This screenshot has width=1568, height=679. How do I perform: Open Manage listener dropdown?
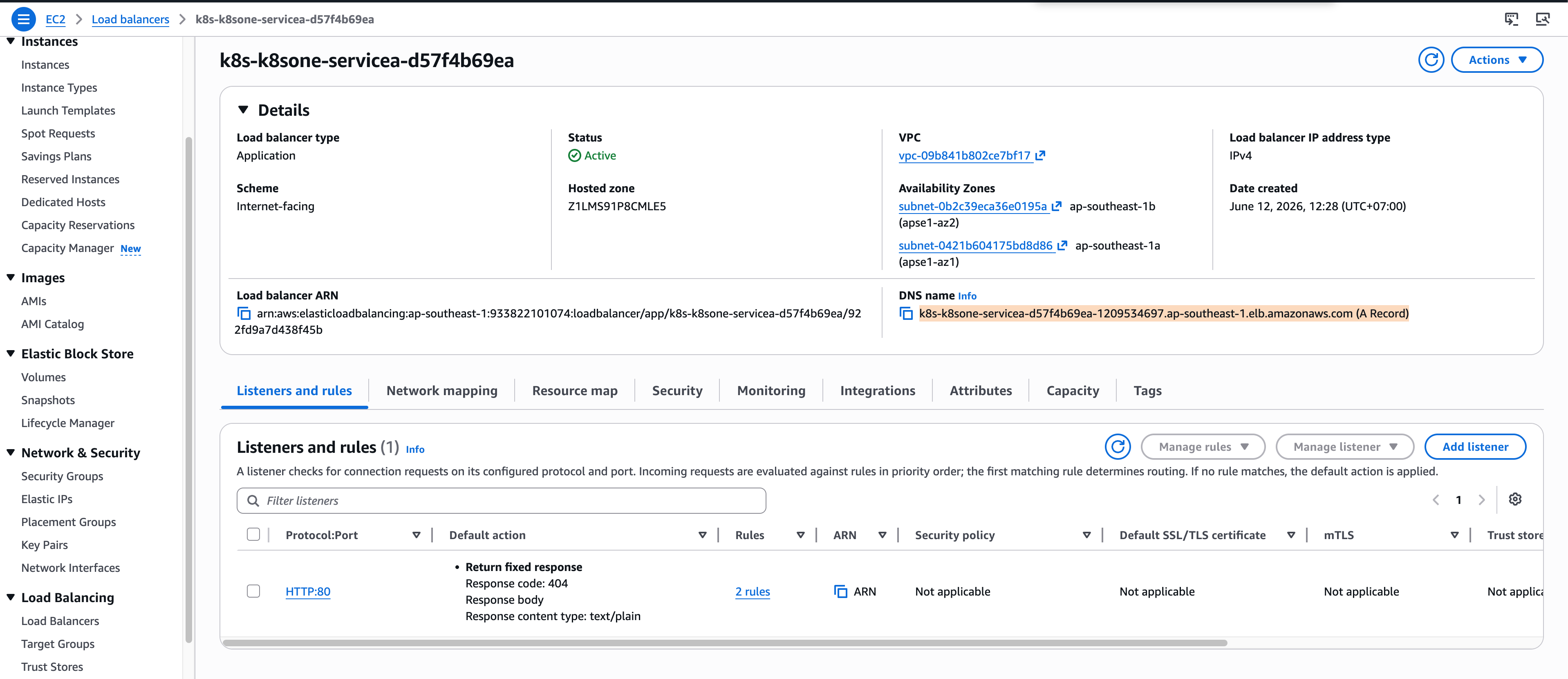(x=1344, y=446)
